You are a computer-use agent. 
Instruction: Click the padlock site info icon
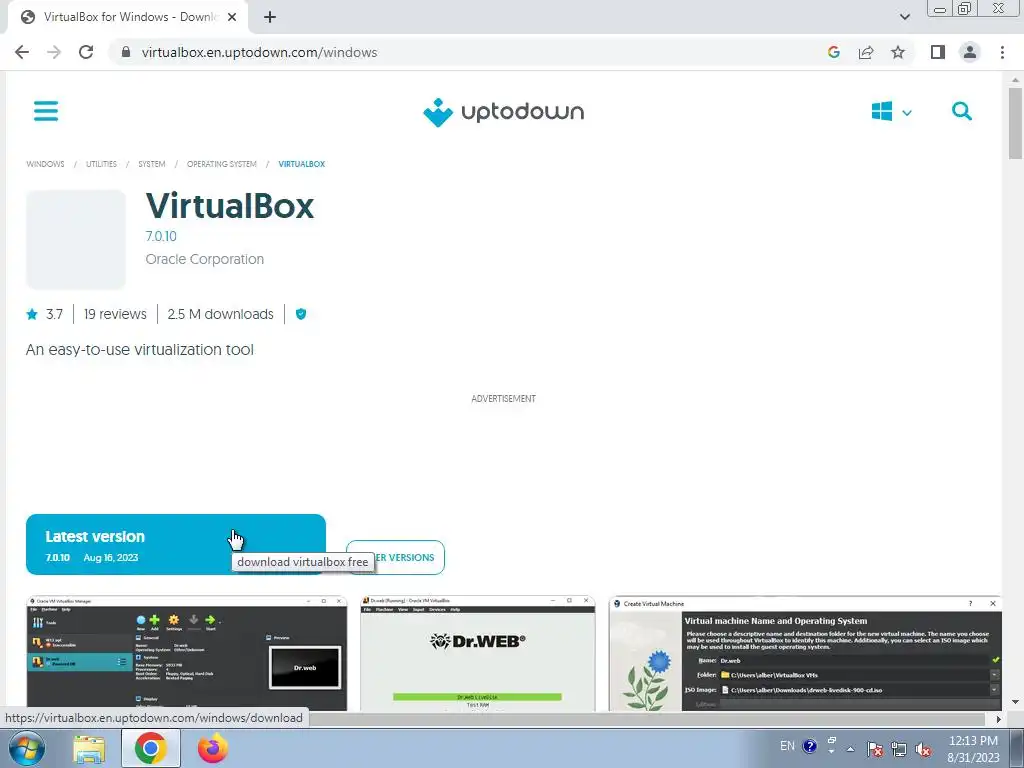pyautogui.click(x=126, y=52)
